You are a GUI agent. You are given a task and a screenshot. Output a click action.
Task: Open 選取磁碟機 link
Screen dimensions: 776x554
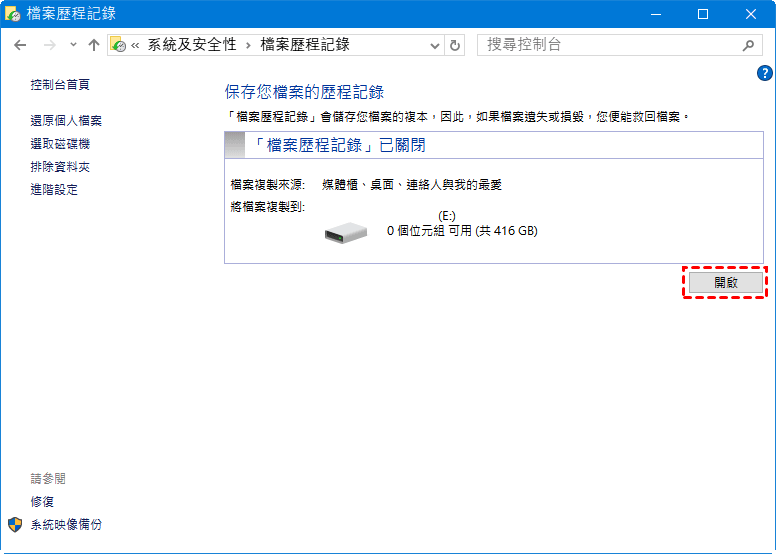60,144
